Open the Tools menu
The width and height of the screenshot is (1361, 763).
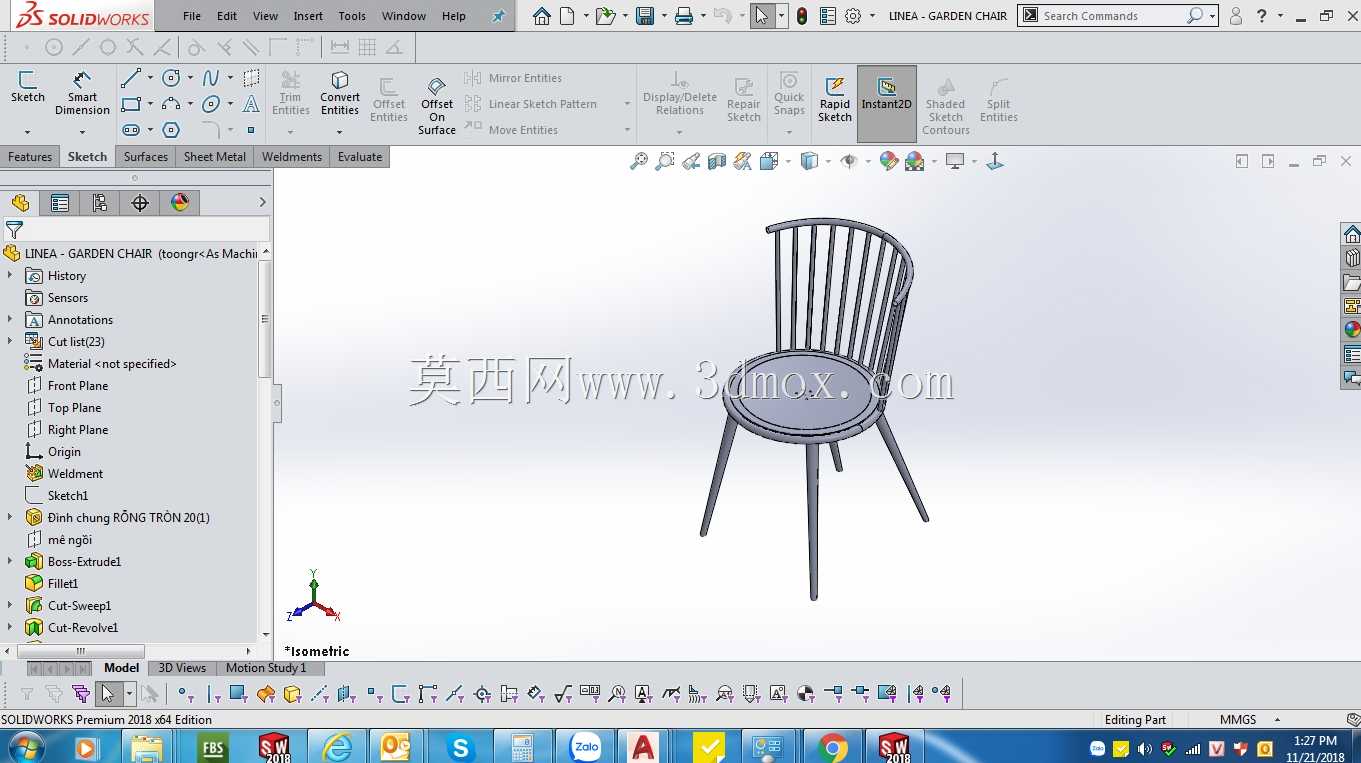352,16
